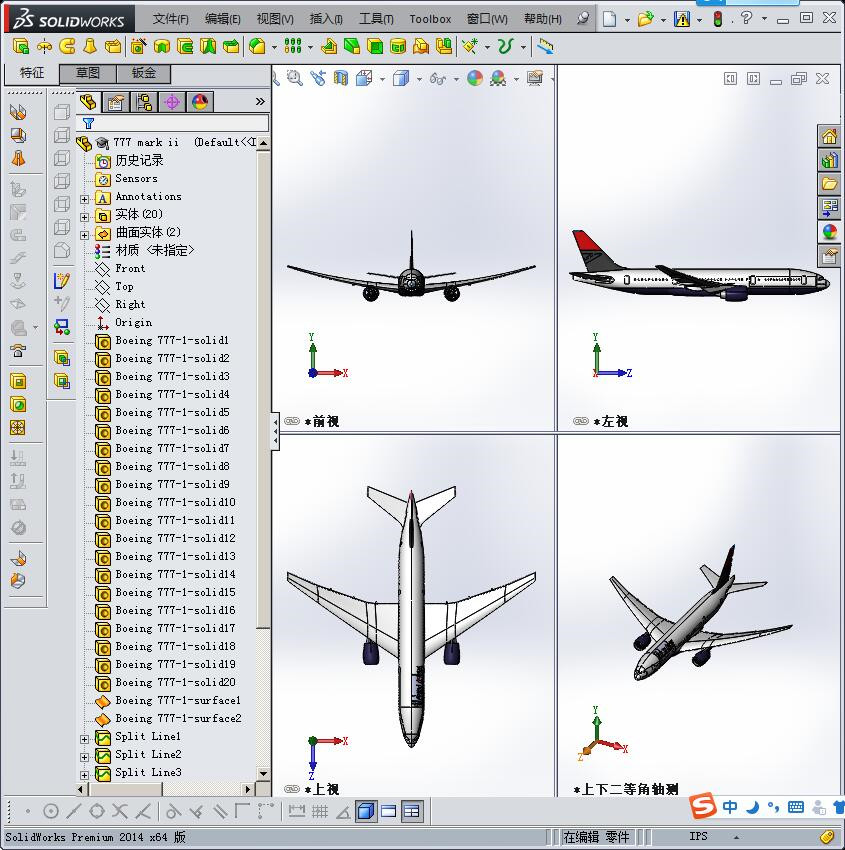This screenshot has height=850, width=845.
Task: Switch to the 钣金 tab
Action: [x=144, y=73]
